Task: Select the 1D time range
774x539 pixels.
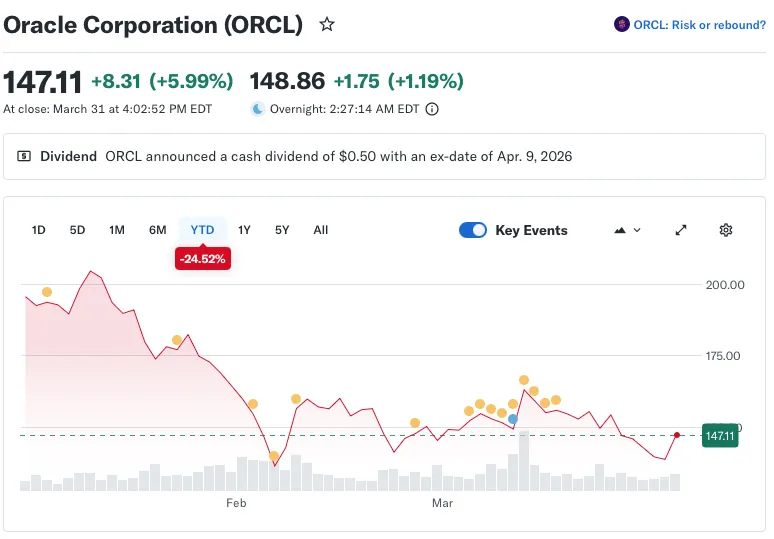Action: coord(38,230)
